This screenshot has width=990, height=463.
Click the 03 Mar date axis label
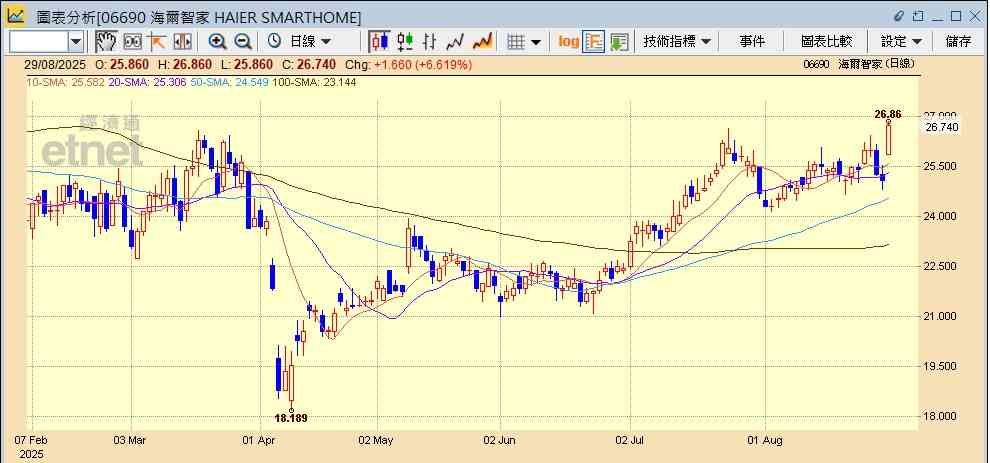tap(131, 440)
